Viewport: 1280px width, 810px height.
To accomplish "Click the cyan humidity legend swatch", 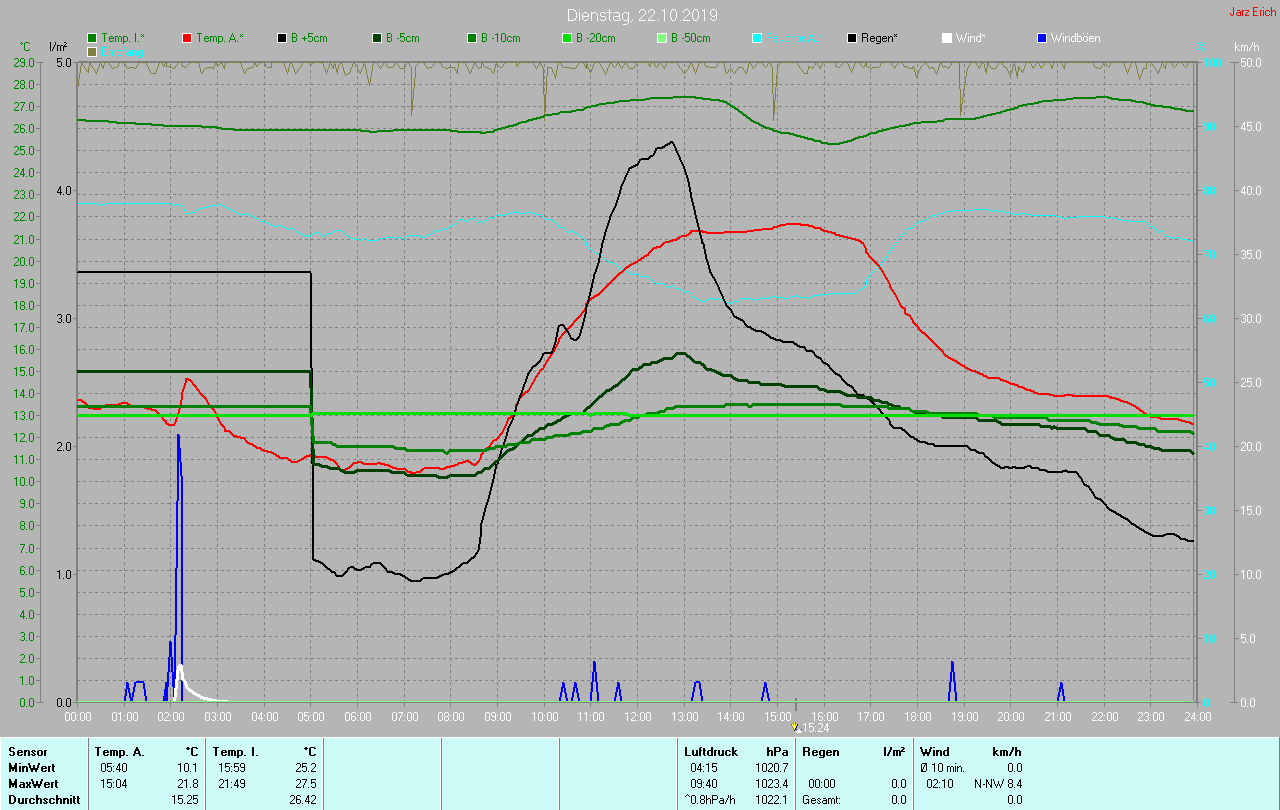I will pos(757,38).
